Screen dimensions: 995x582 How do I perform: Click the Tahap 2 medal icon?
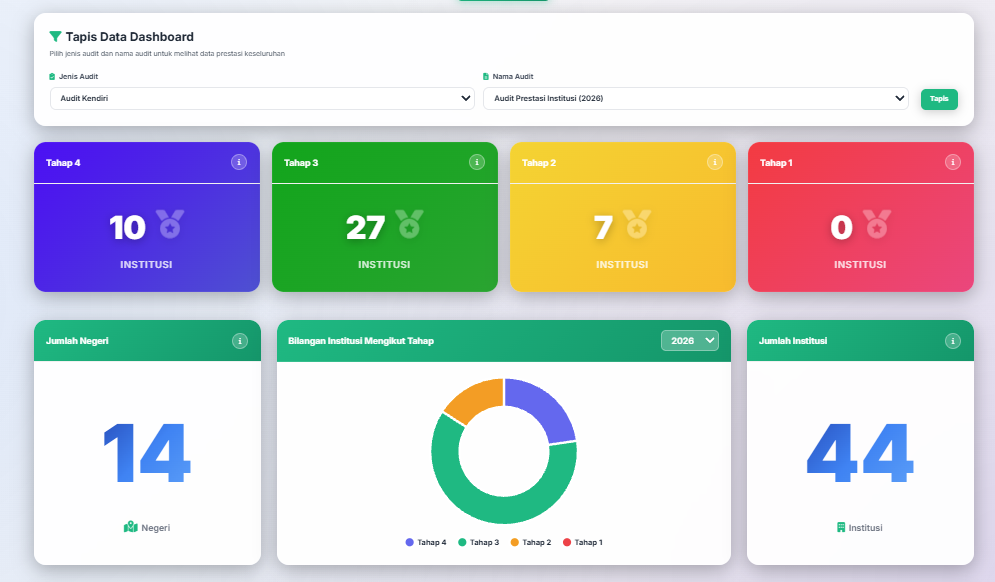637,224
